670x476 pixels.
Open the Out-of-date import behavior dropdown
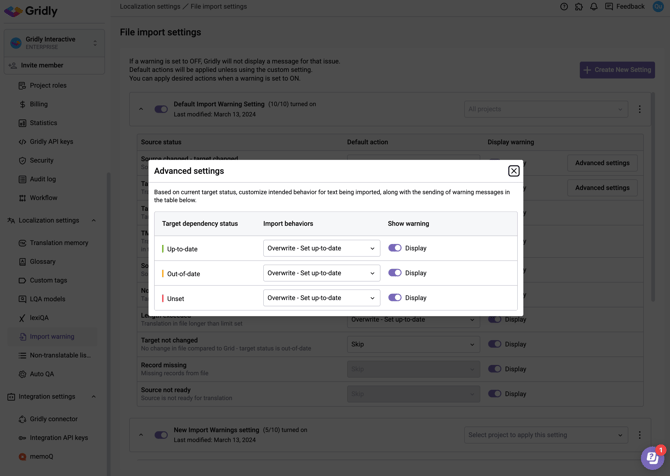321,273
